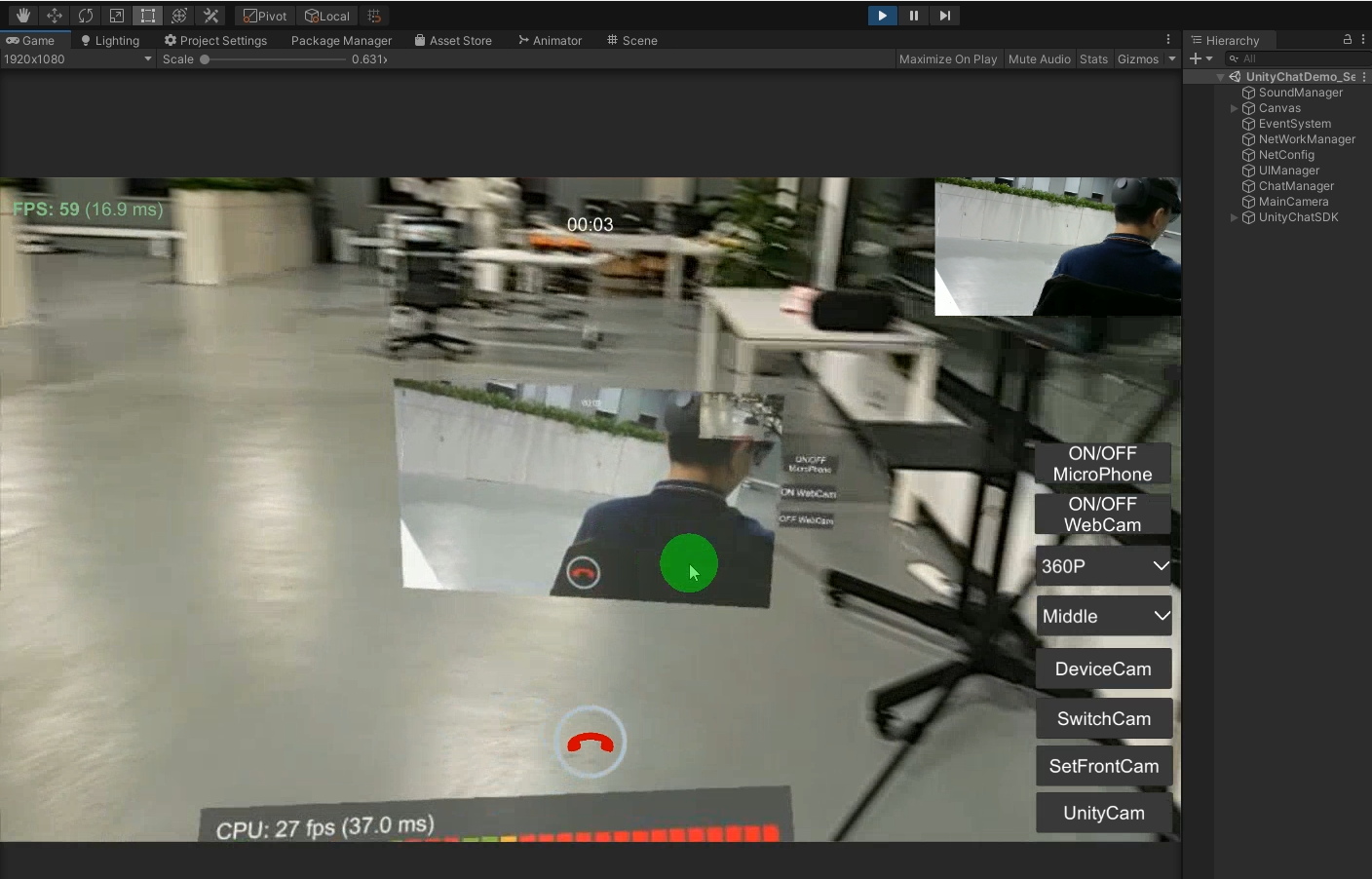Click the Step frame button

pyautogui.click(x=944, y=16)
